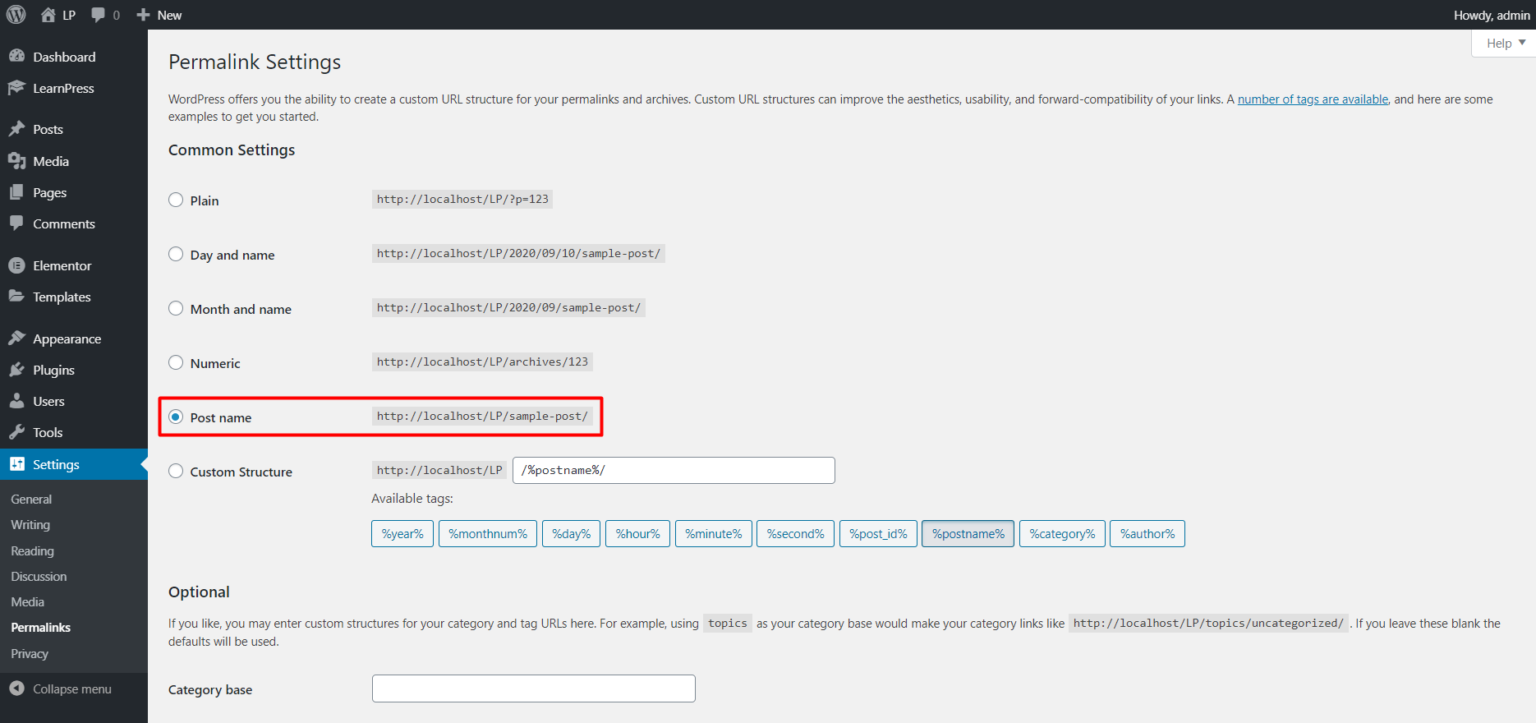Click the Tools wrench icon

[x=16, y=433]
